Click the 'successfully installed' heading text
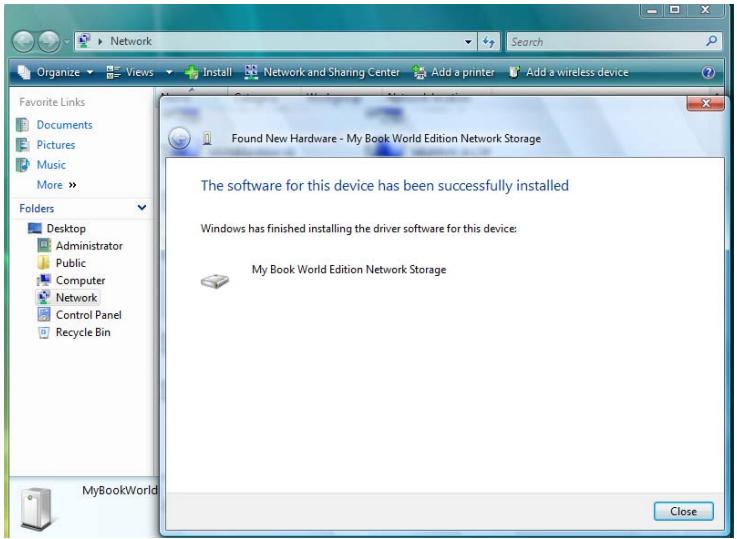Image resolution: width=737 pixels, height=539 pixels. [x=384, y=186]
